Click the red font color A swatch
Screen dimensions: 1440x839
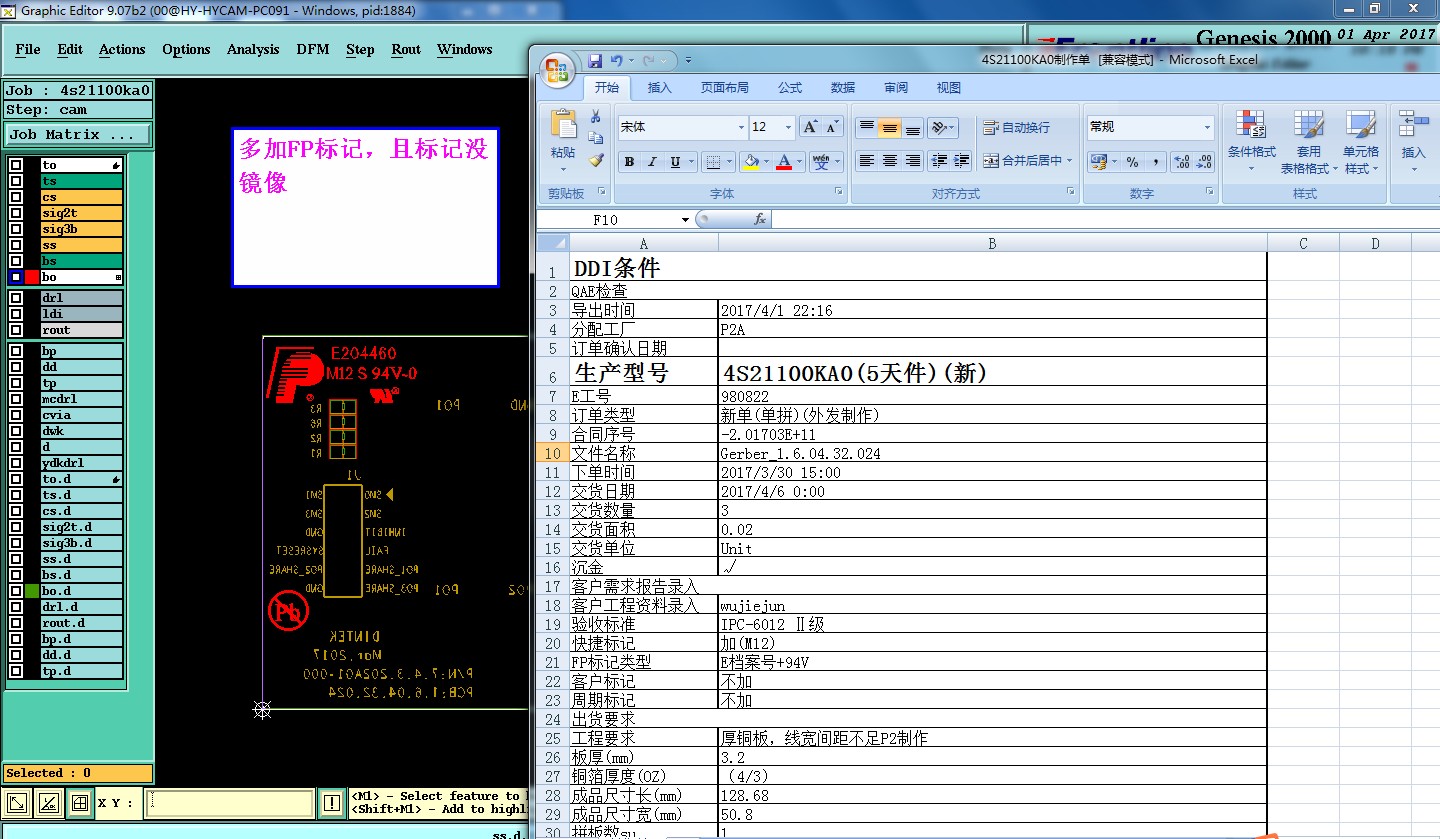(785, 162)
